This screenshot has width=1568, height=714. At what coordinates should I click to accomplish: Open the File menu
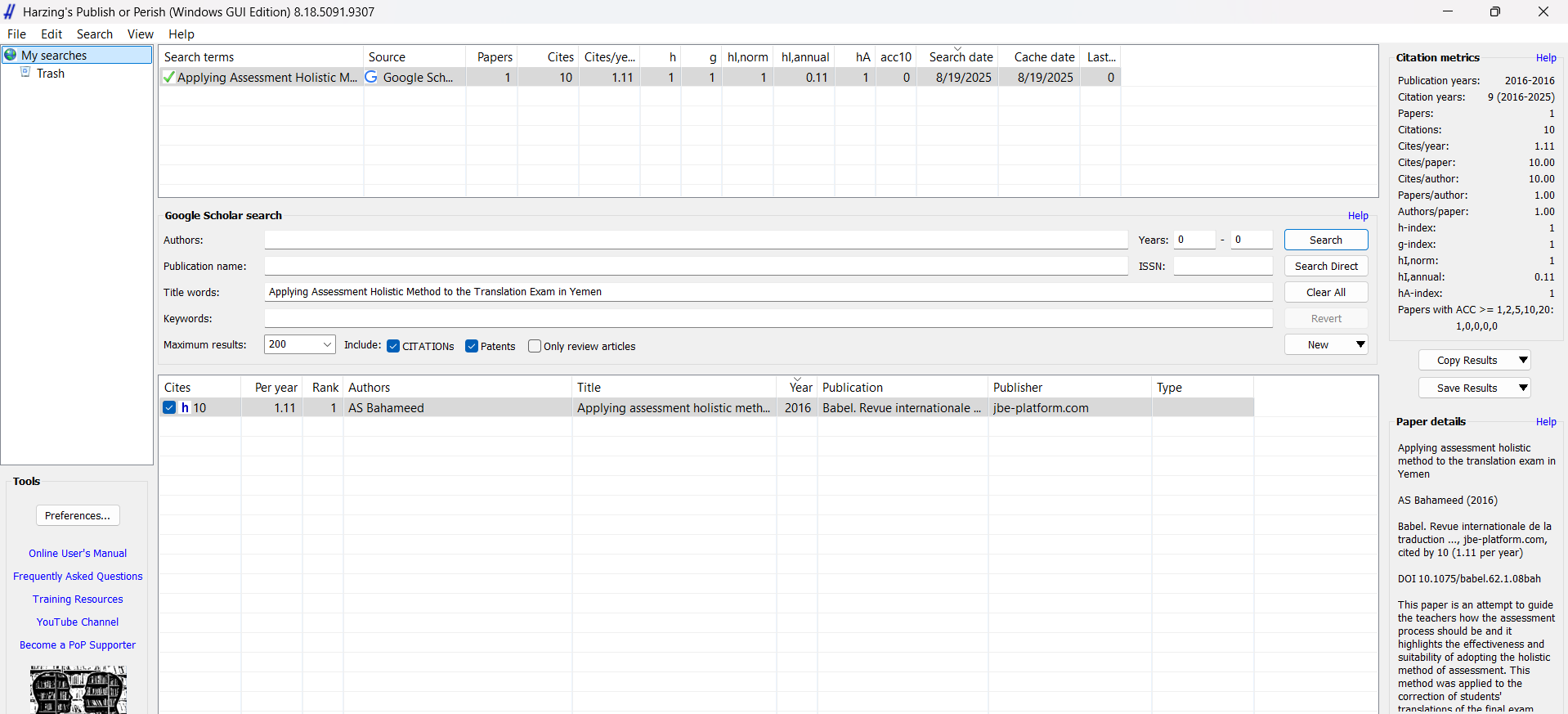[16, 34]
